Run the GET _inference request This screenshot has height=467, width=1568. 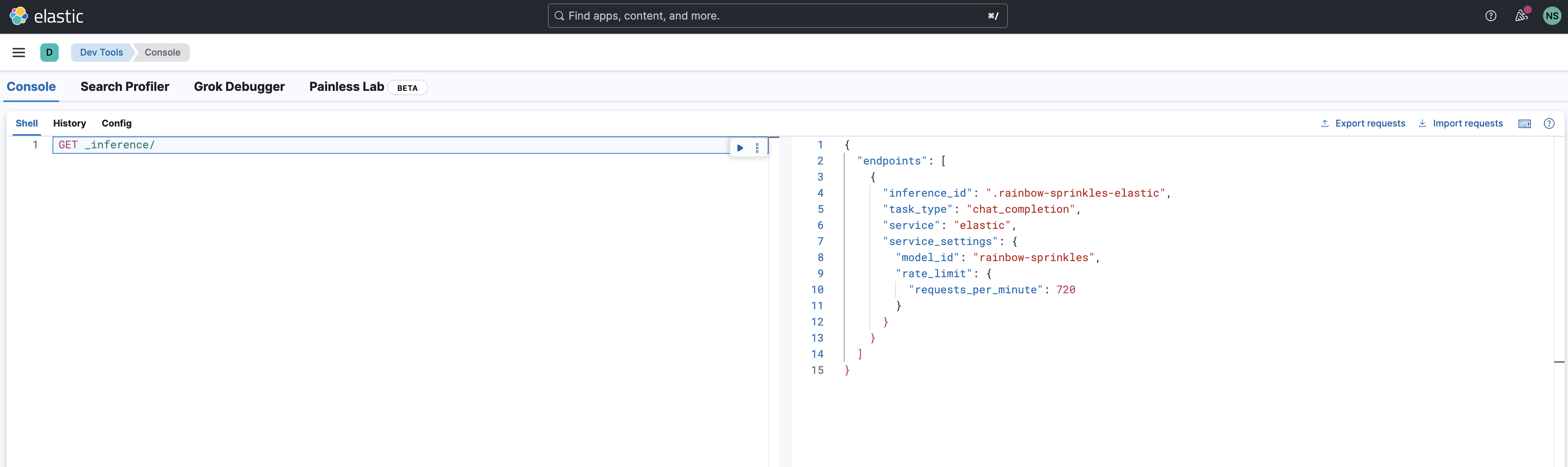(740, 147)
